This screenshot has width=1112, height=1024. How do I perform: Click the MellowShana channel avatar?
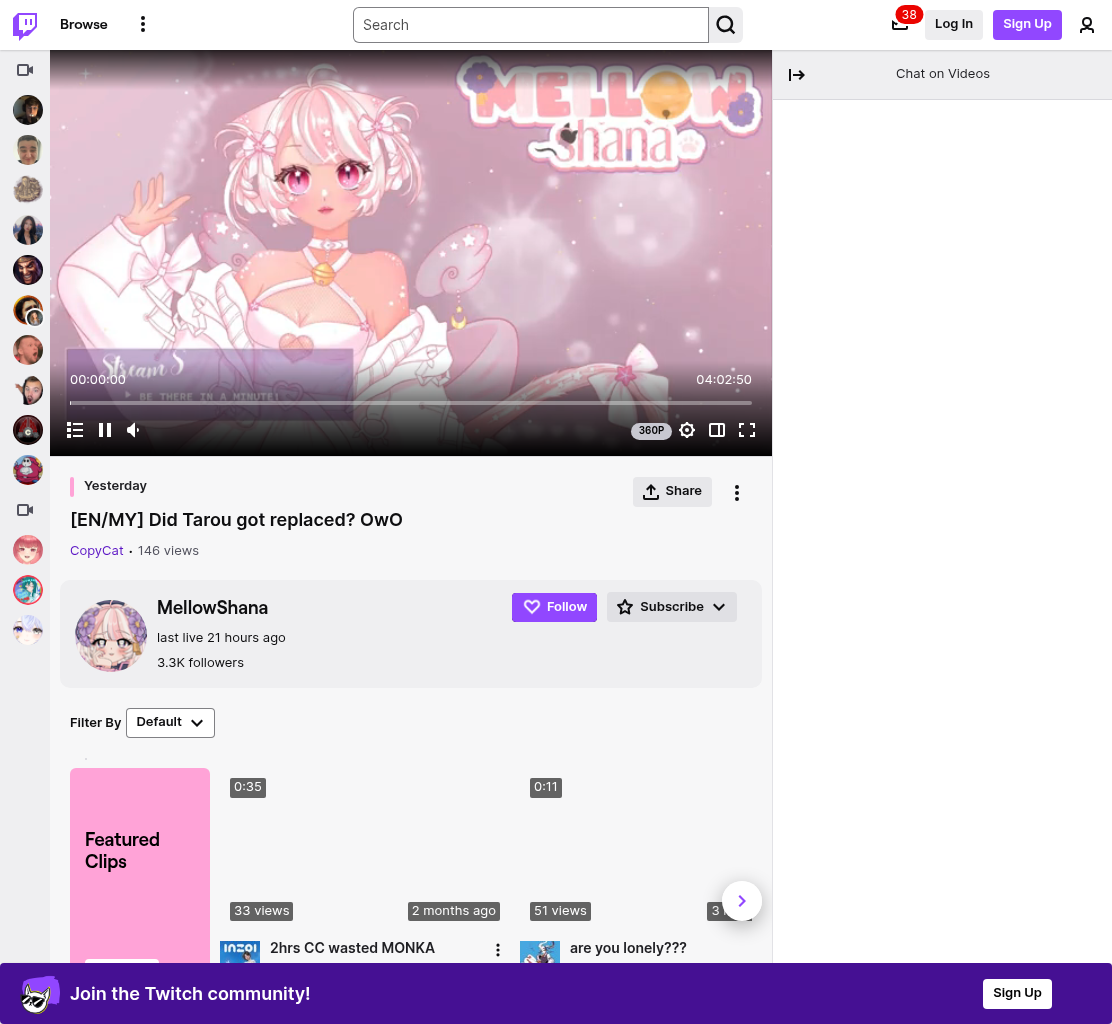point(111,635)
